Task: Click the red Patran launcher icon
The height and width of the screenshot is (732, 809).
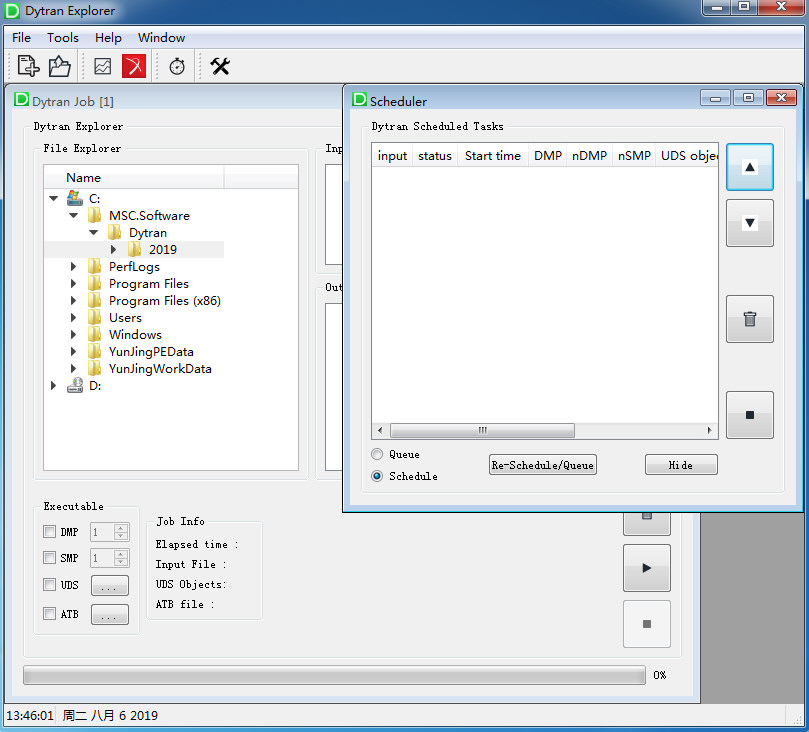Action: pos(134,66)
